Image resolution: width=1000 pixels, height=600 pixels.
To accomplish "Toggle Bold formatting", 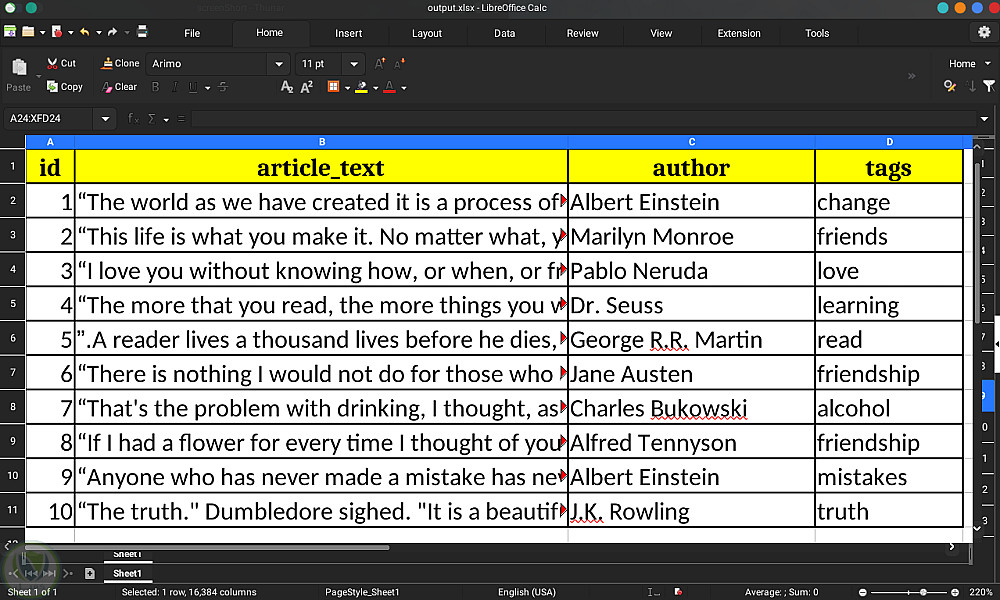I will tap(155, 87).
